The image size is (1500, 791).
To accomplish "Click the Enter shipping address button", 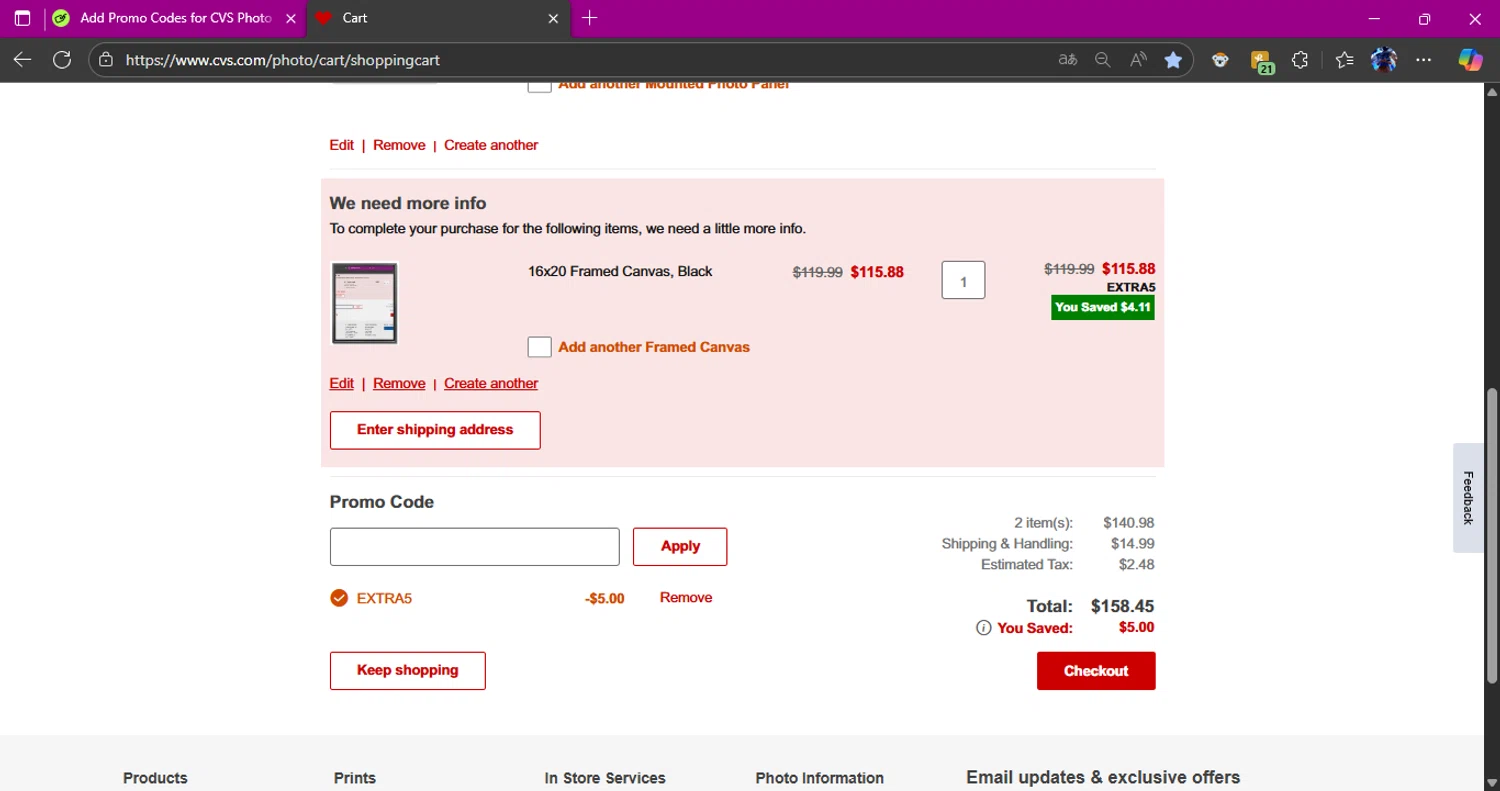I will 435,430.
